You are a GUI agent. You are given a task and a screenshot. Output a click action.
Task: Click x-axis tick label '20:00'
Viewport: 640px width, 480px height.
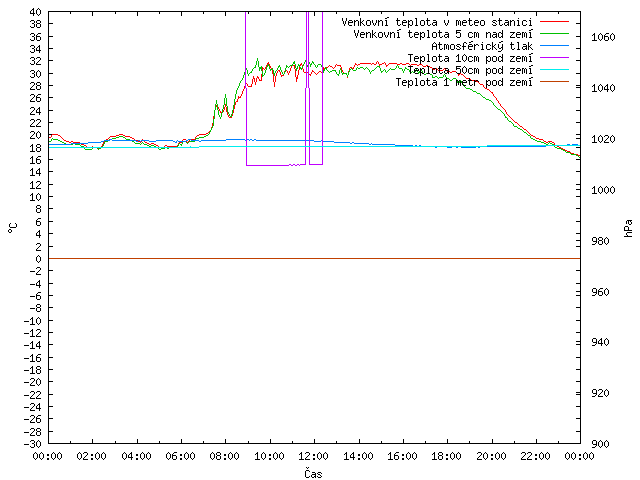(491, 456)
